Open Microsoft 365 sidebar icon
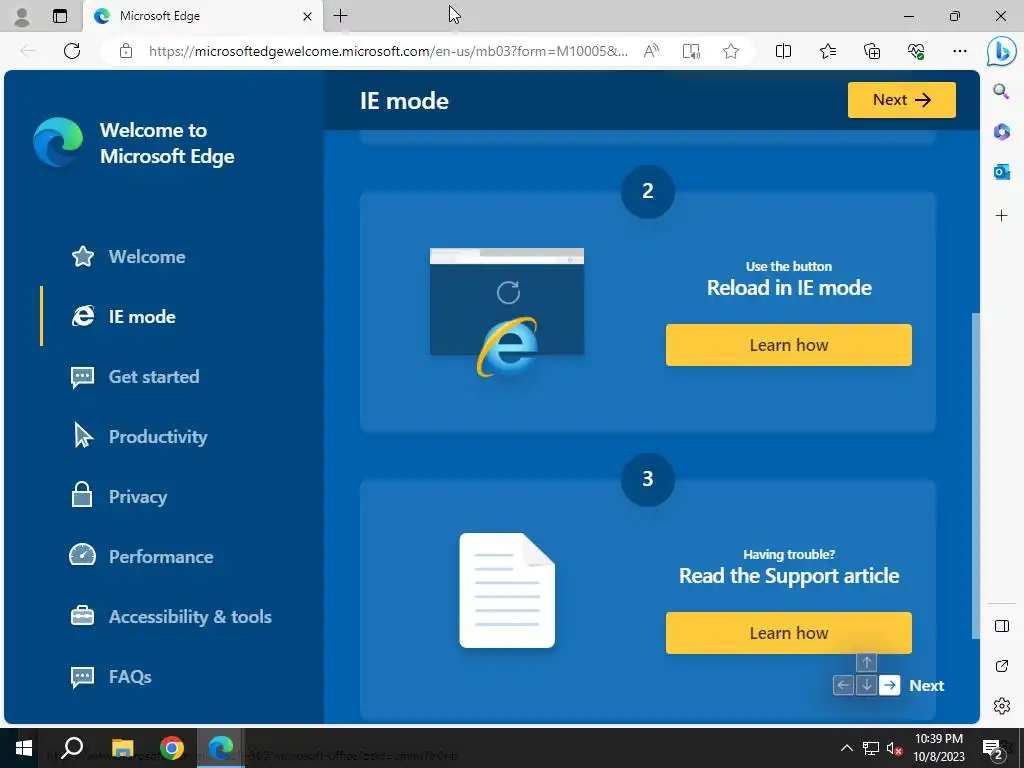Image resolution: width=1024 pixels, height=768 pixels. tap(1002, 131)
